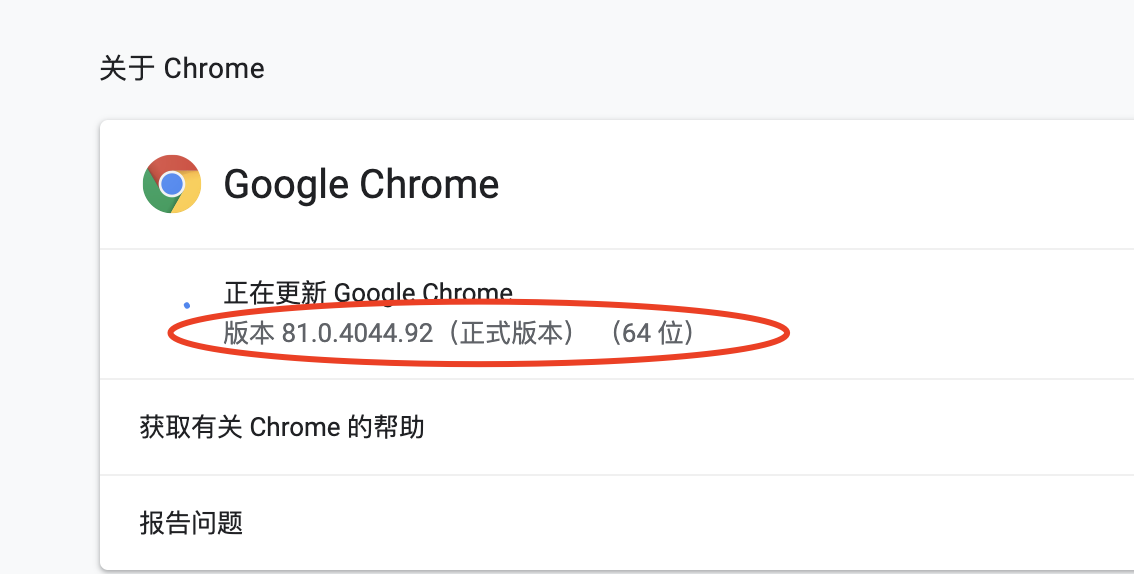Click the 关于 Chrome page heading

[182, 69]
